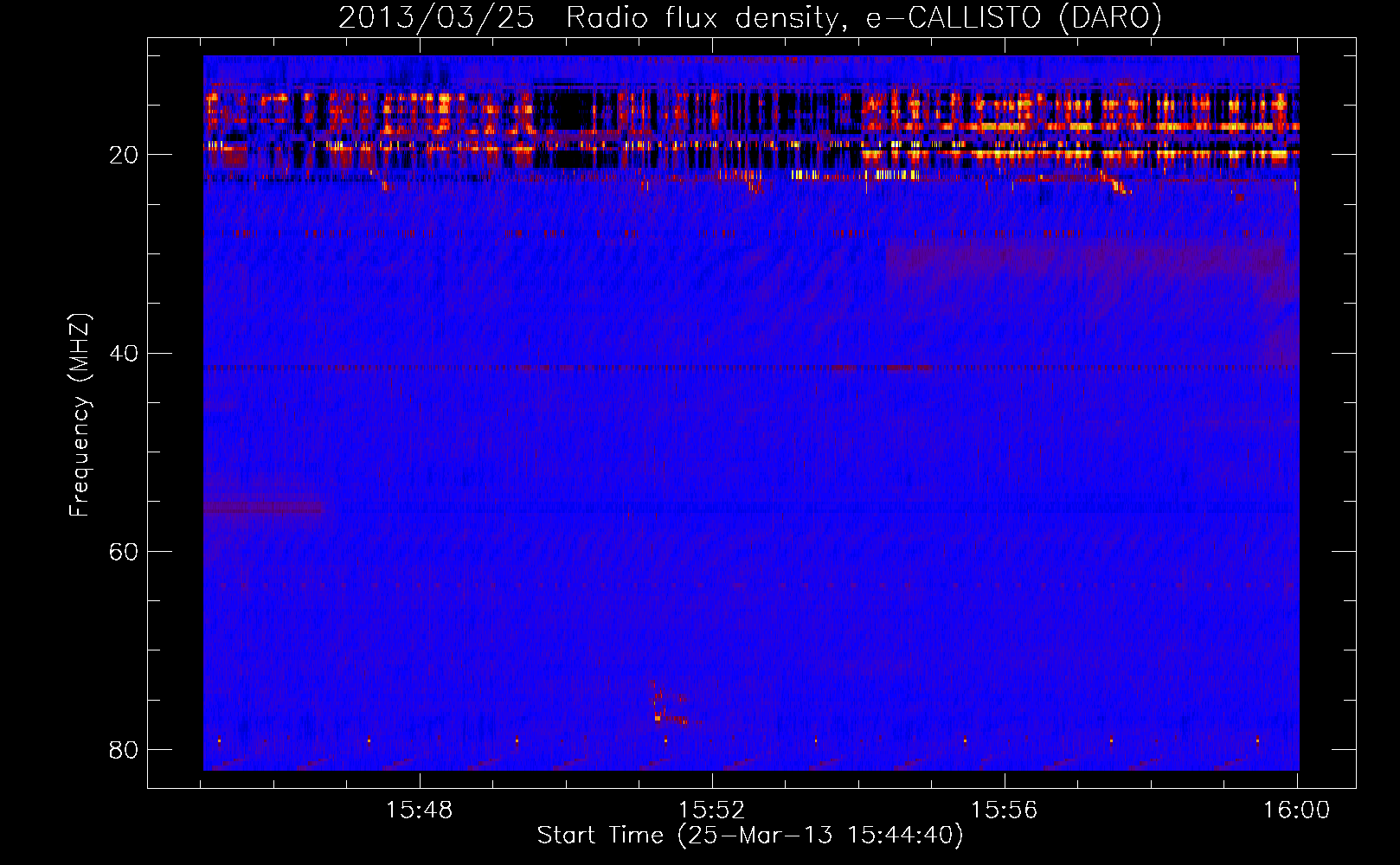
Task: Select the 15:52 time tick label
Action: (711, 811)
